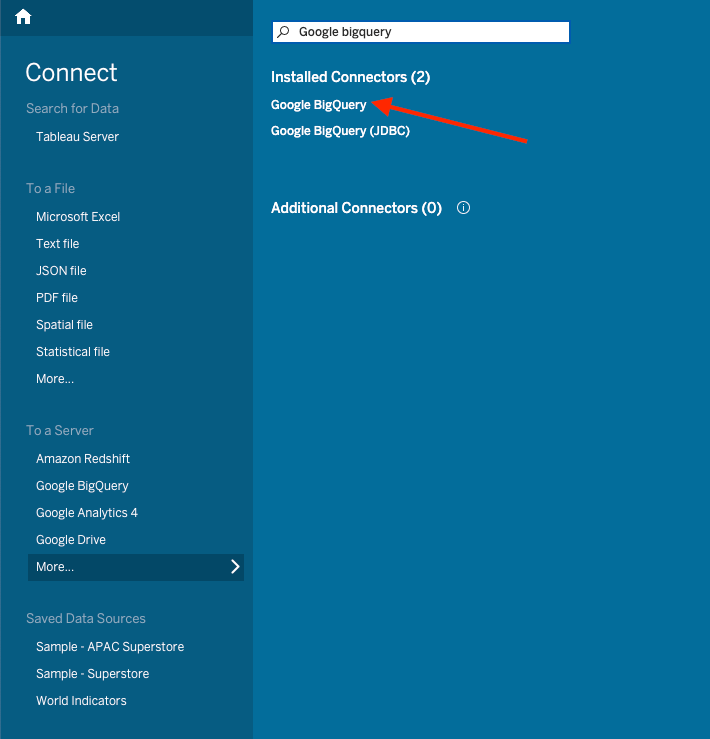Click the Connect pane title

click(x=71, y=73)
